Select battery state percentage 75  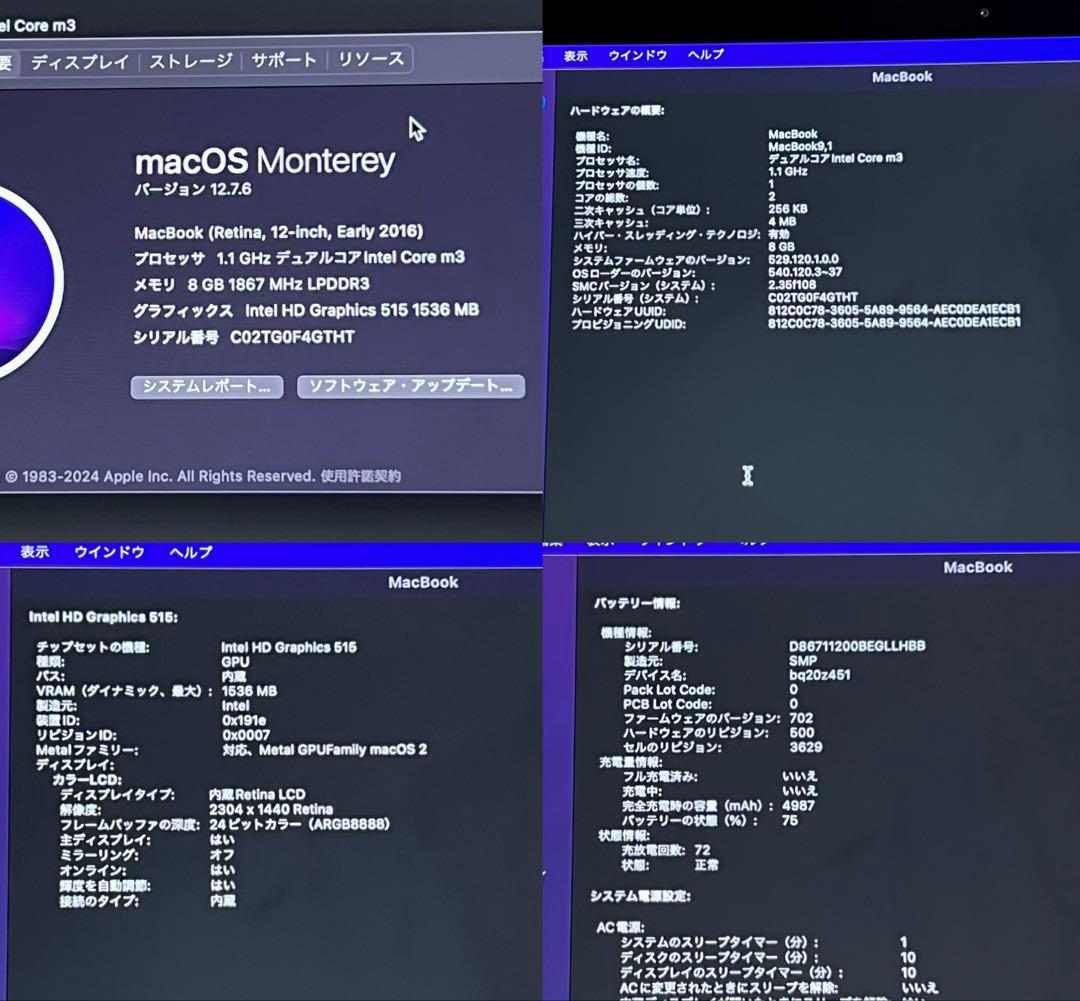click(x=789, y=821)
